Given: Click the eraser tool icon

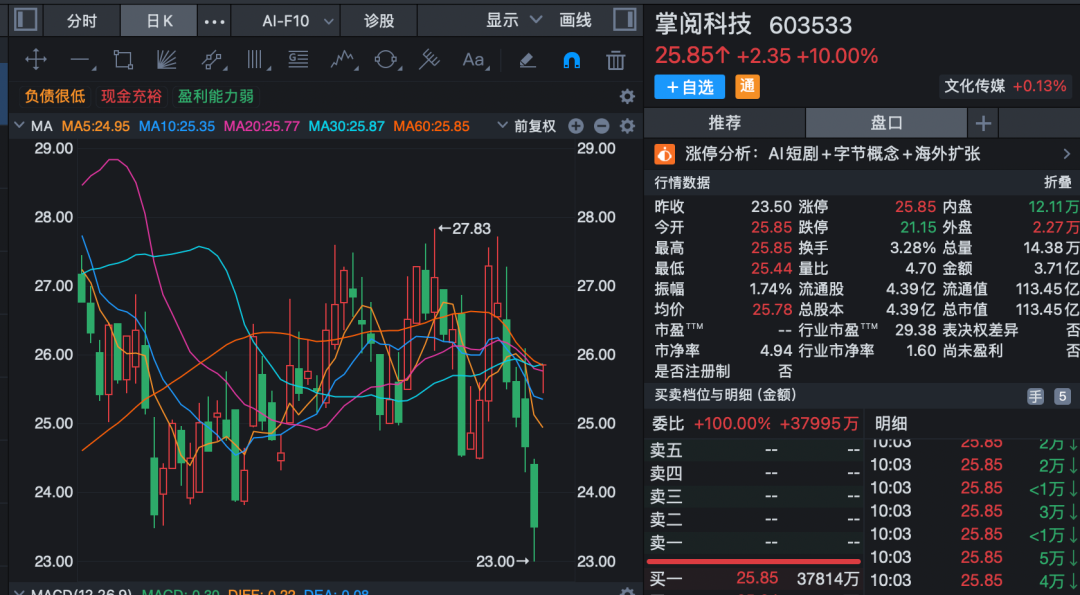Looking at the screenshot, I should tap(528, 61).
